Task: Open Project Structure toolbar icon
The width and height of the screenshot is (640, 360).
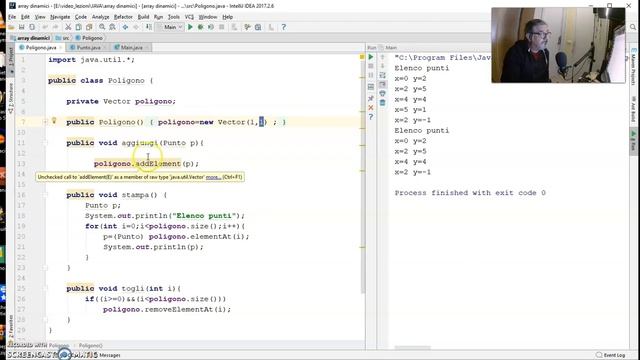Action: tap(258, 27)
